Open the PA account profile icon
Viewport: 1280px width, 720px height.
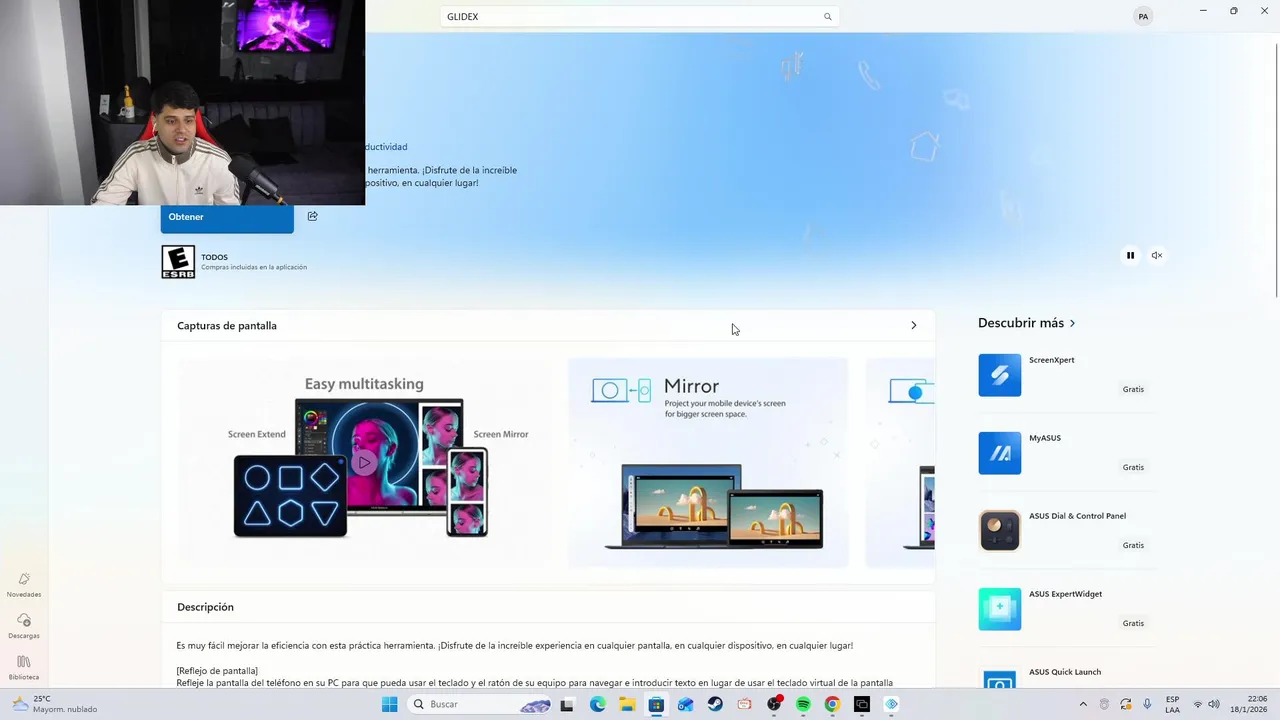click(1143, 16)
